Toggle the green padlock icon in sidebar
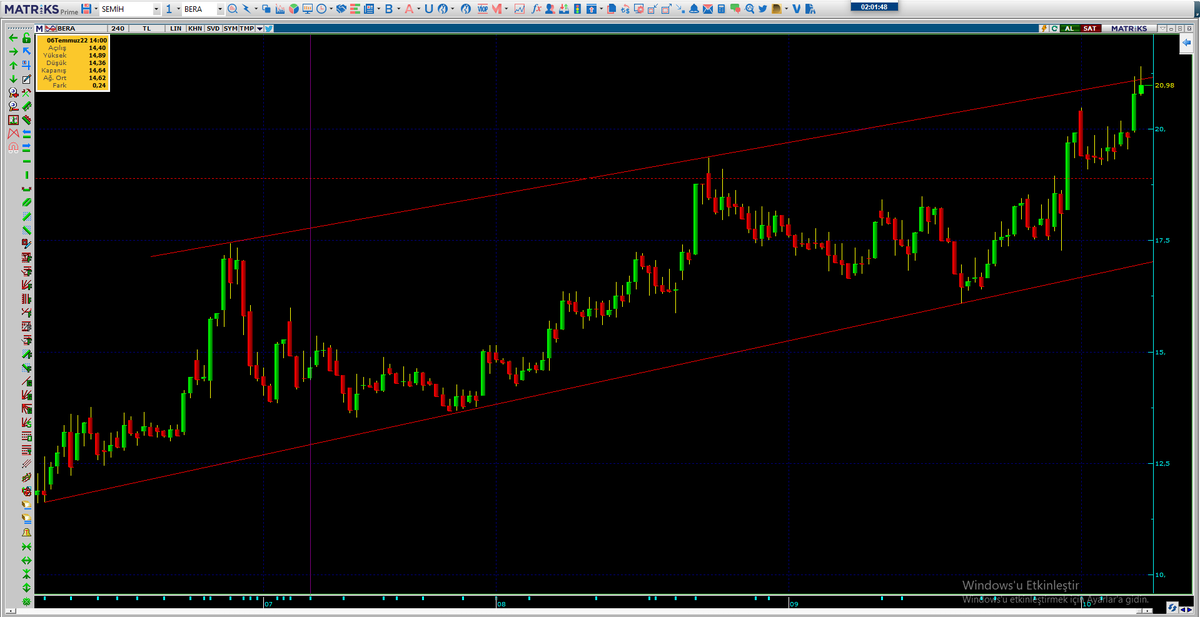Image resolution: width=1200 pixels, height=617 pixels. pos(27,37)
